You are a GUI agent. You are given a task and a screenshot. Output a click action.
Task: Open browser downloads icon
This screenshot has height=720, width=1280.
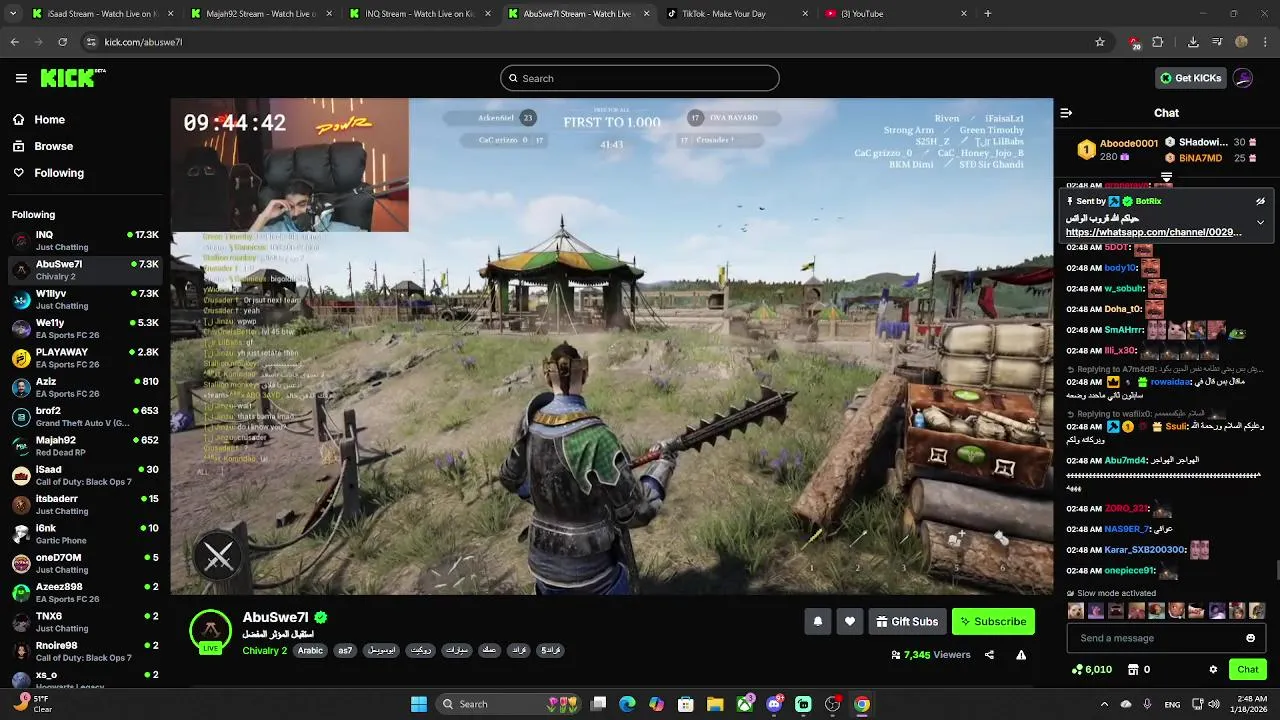coord(1193,42)
